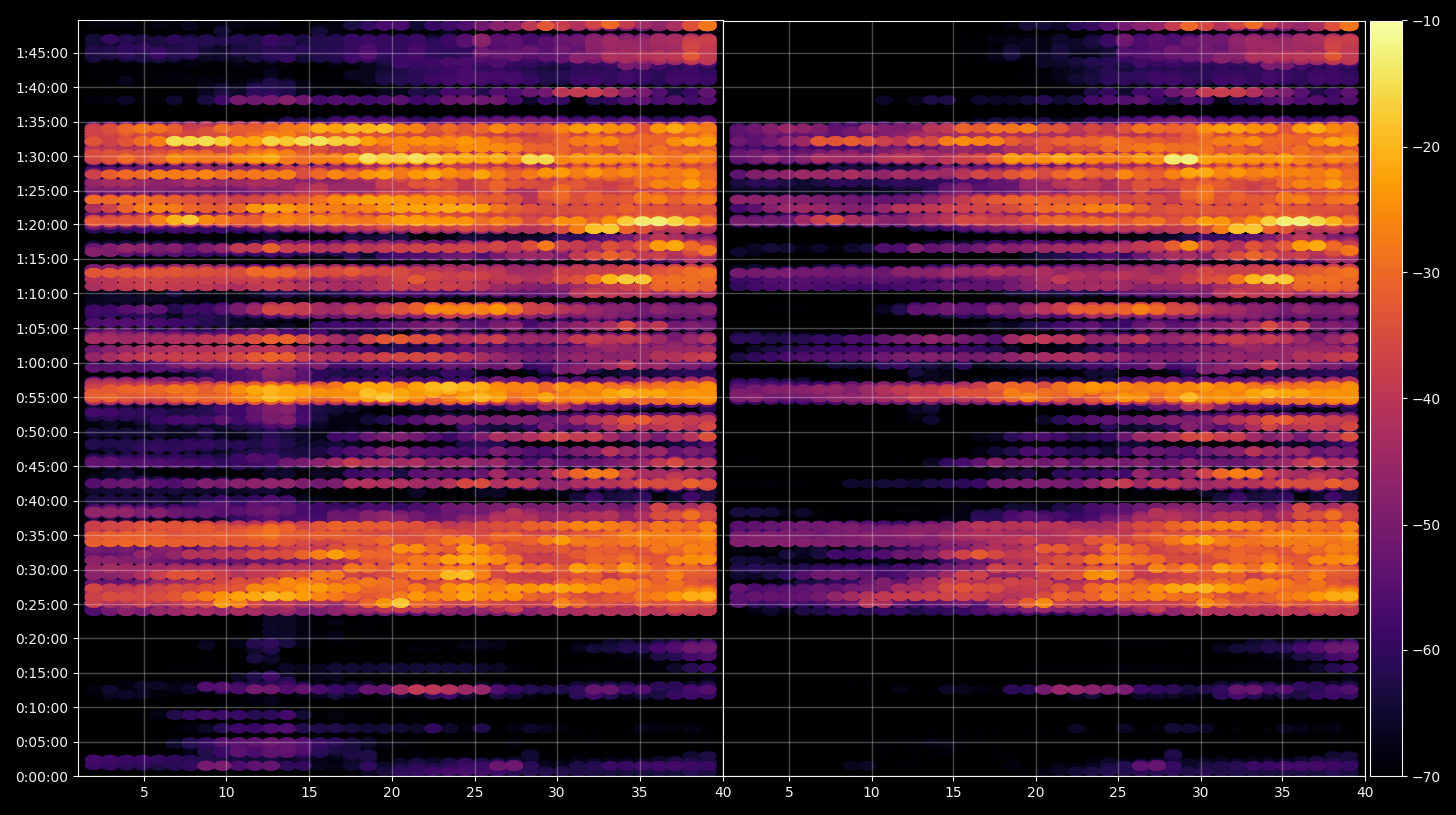The height and width of the screenshot is (815, 1456).
Task: Select x-axis tick 10 of right heatmap
Action: pos(871,793)
